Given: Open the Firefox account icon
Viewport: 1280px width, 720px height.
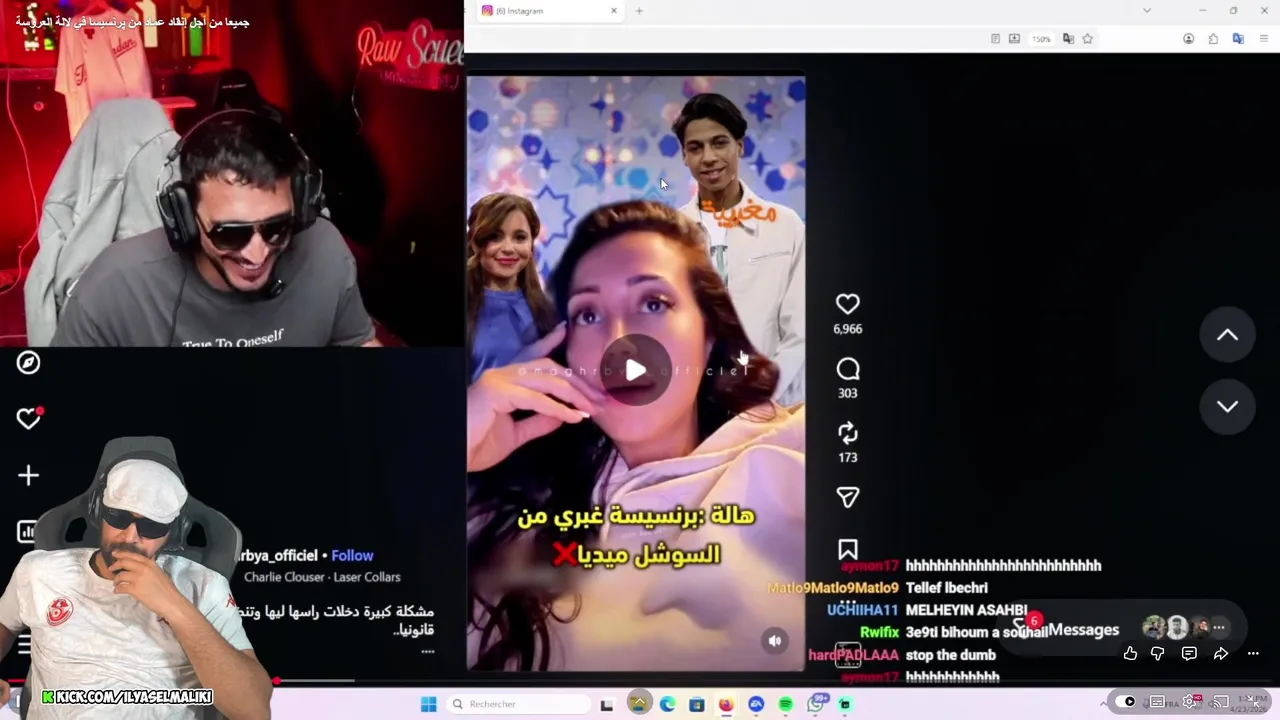Looking at the screenshot, I should tap(1188, 39).
